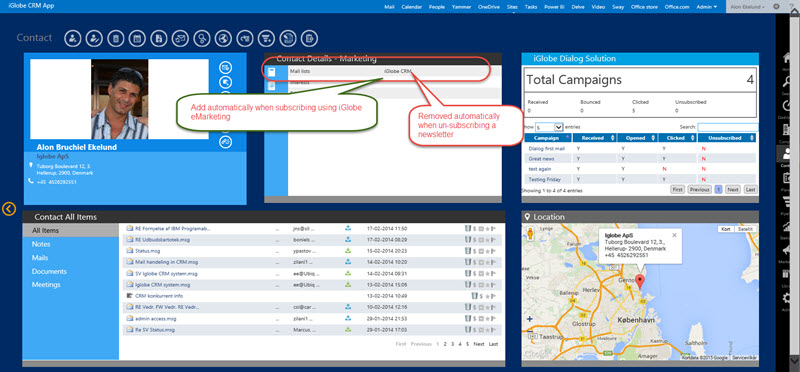
Task: Select Meetings in contact items list
Action: tap(46, 285)
